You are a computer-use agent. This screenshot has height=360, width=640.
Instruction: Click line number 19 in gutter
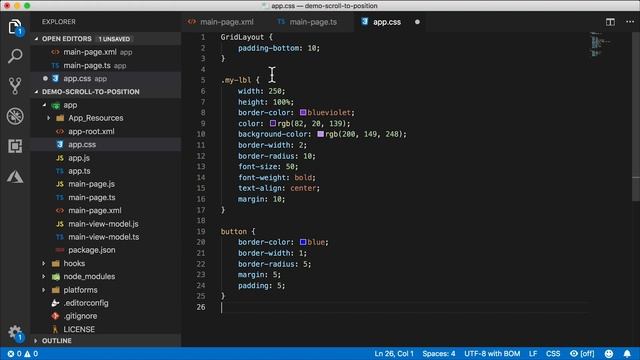click(201, 231)
